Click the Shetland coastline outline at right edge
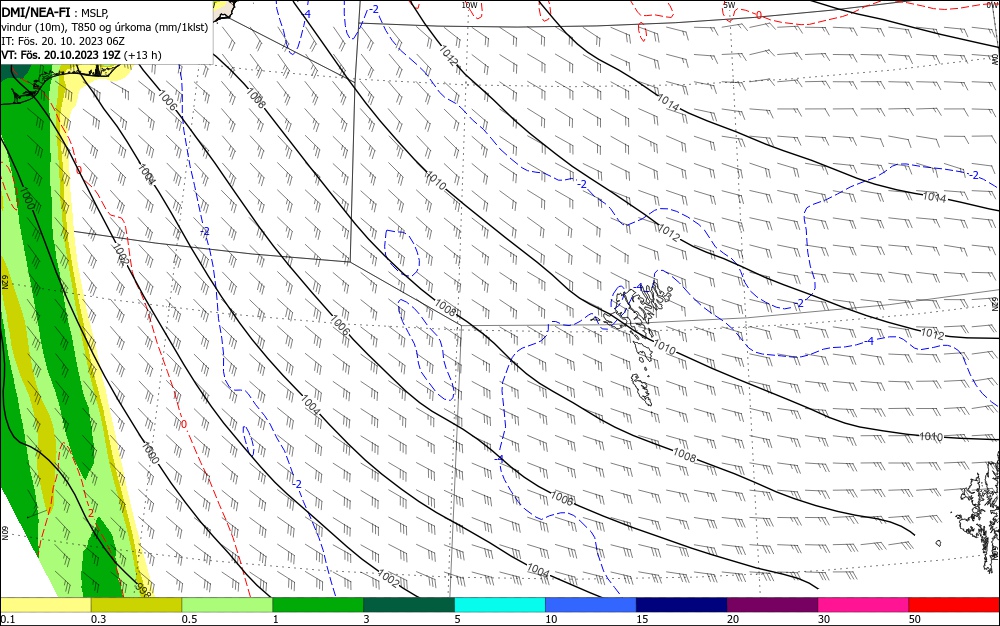This screenshot has height=626, width=1000. (980, 510)
